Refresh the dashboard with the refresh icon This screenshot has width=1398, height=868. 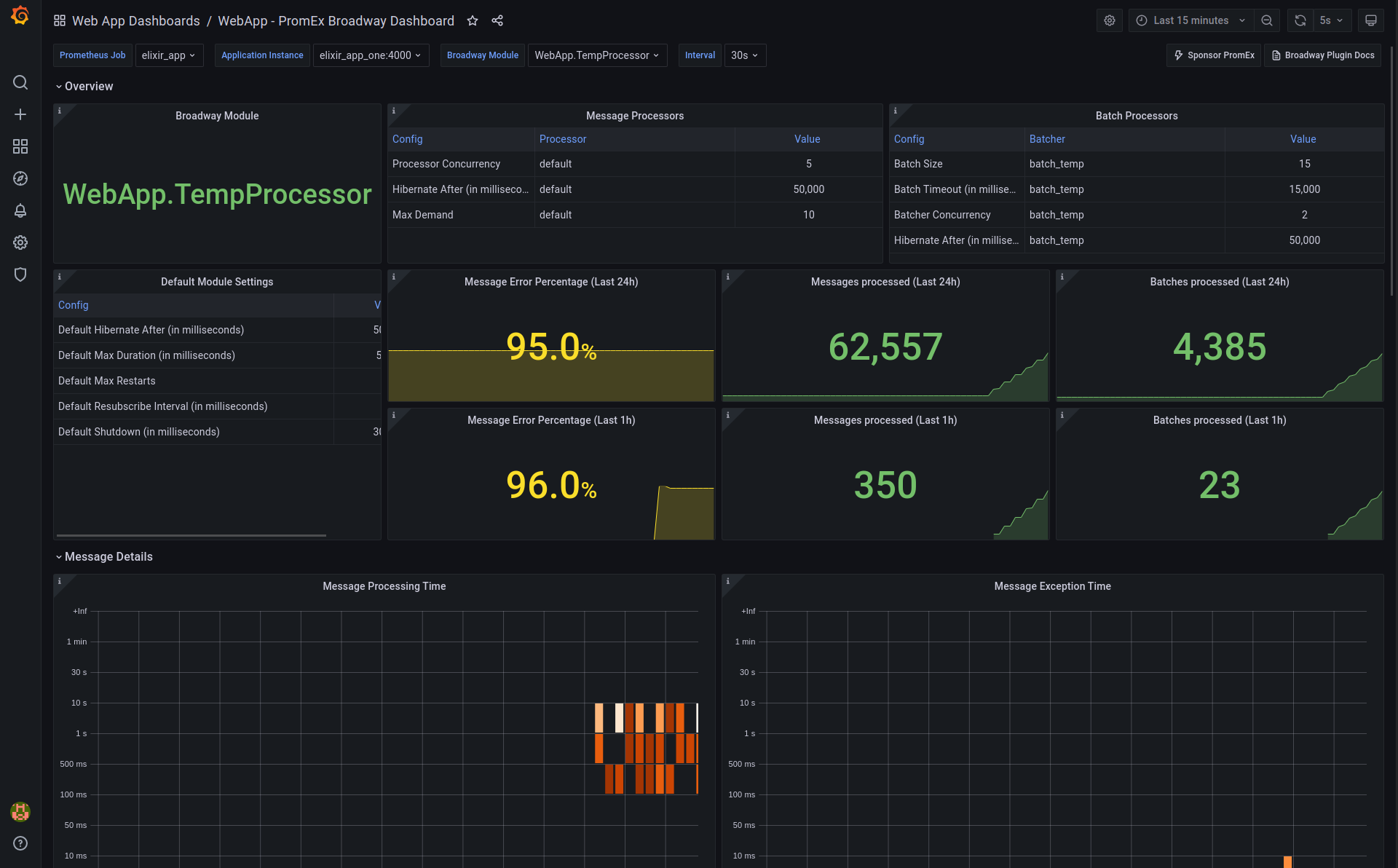pos(1300,20)
